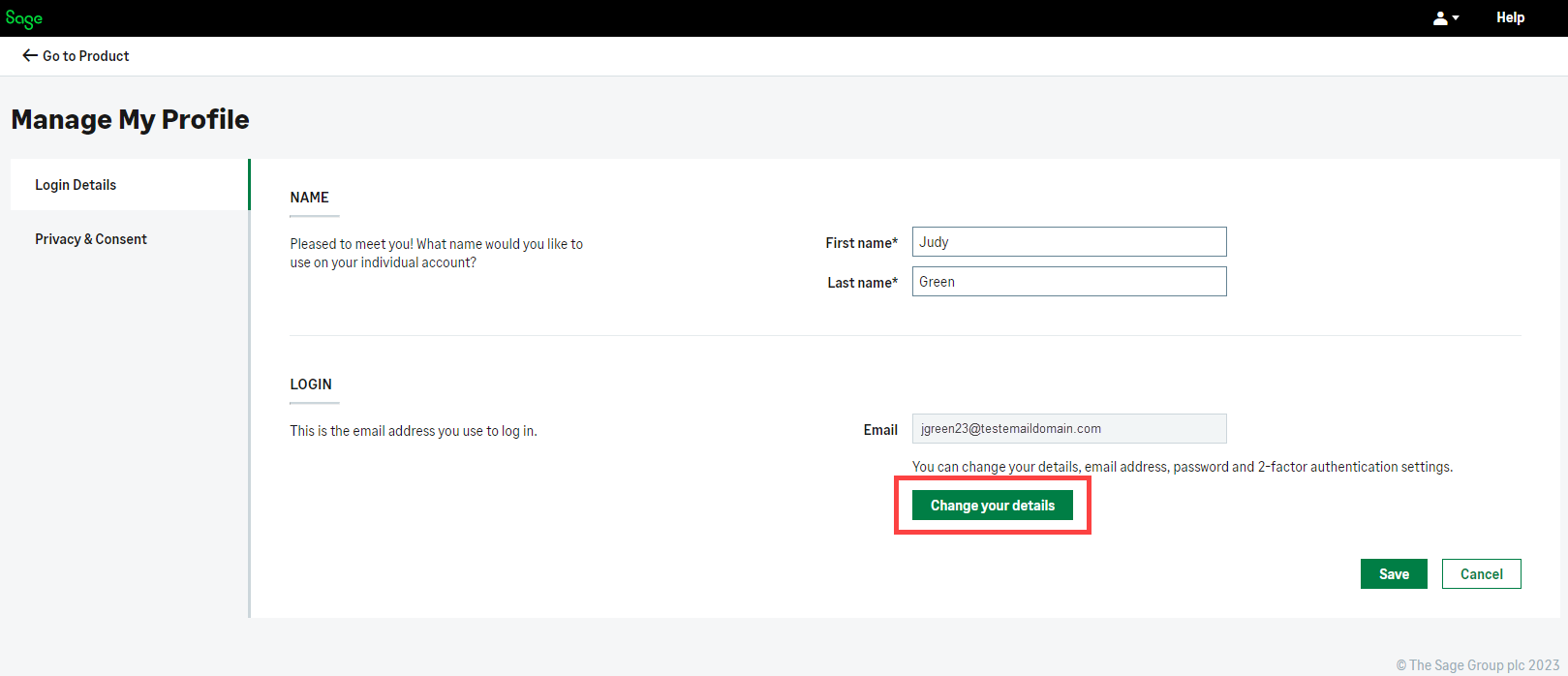Image resolution: width=1568 pixels, height=676 pixels.
Task: Save the profile changes
Action: point(1393,574)
